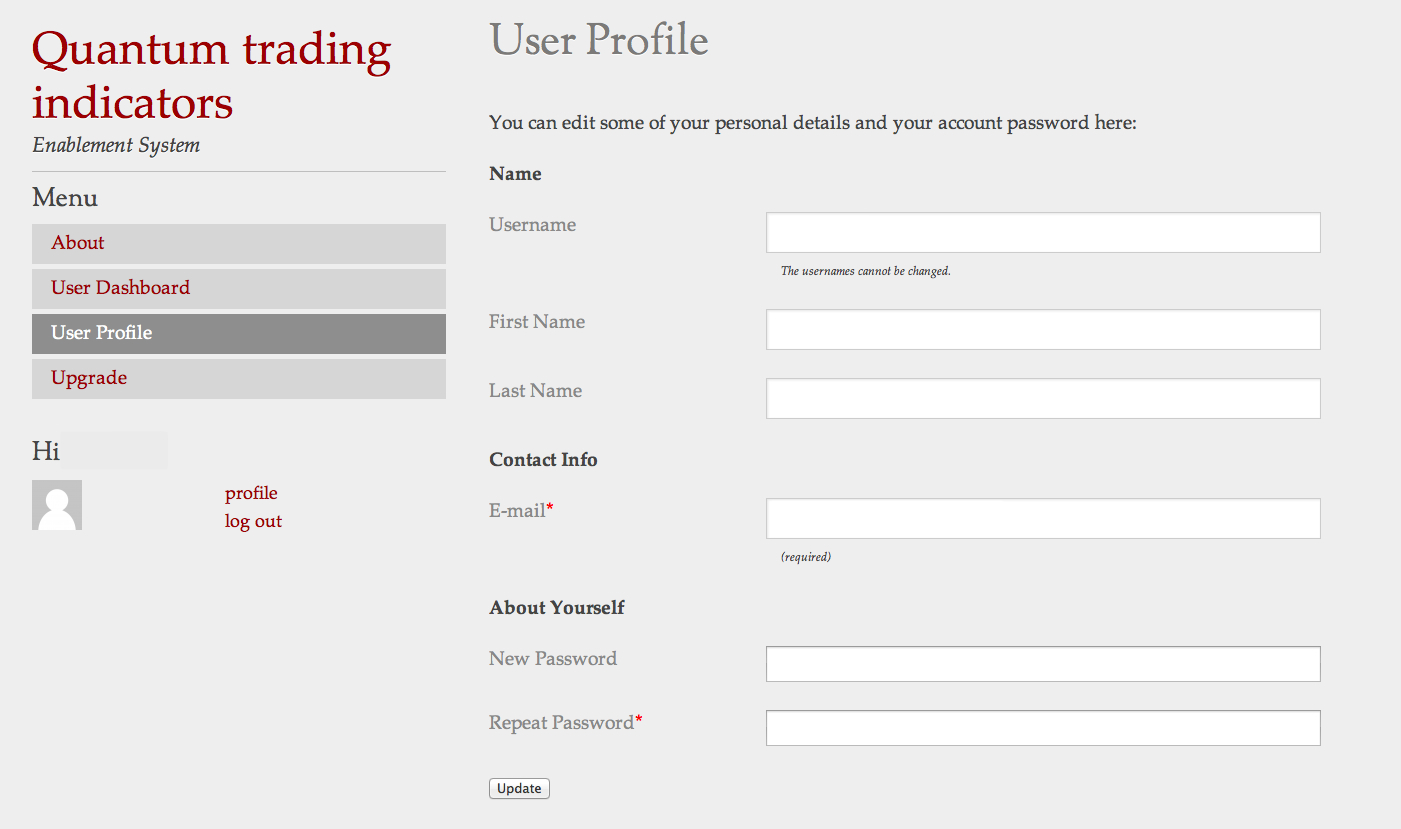
Task: Focus the E-mail input box
Action: coord(1042,519)
